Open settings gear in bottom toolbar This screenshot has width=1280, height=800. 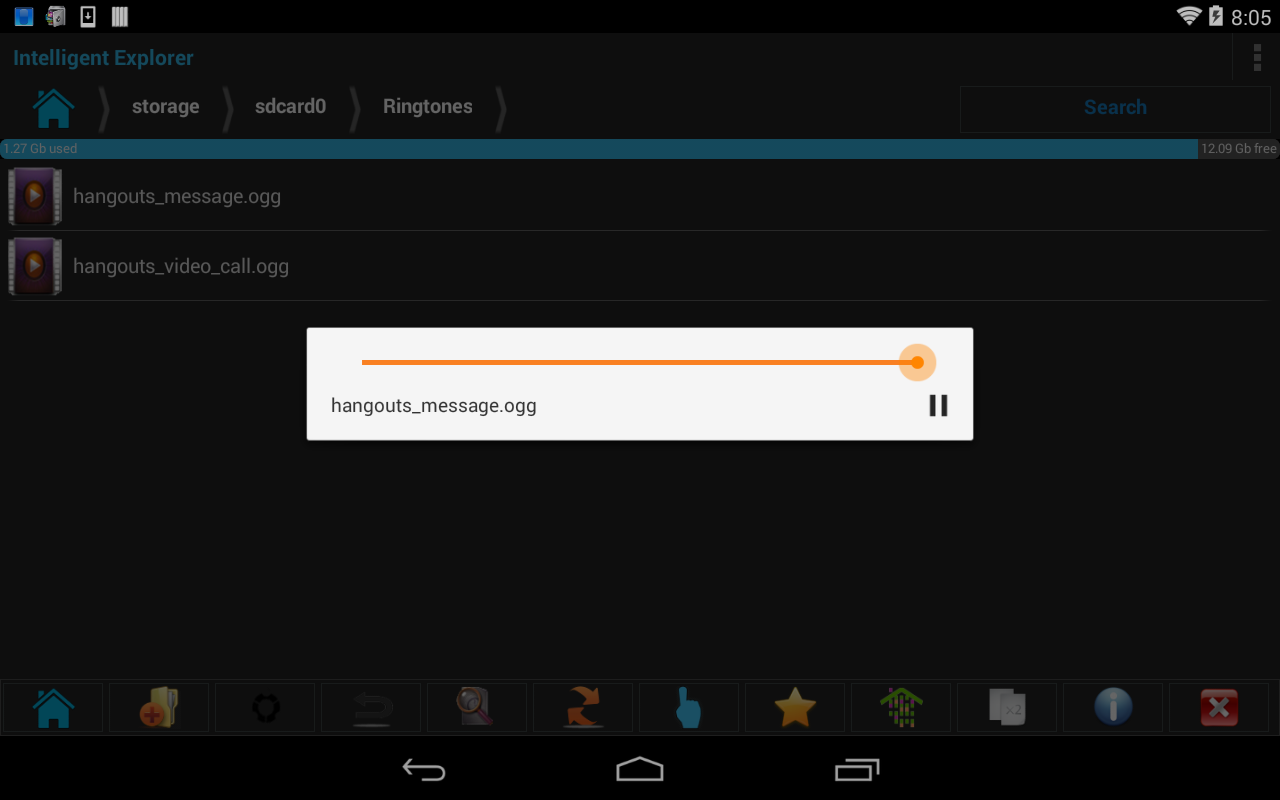point(265,708)
